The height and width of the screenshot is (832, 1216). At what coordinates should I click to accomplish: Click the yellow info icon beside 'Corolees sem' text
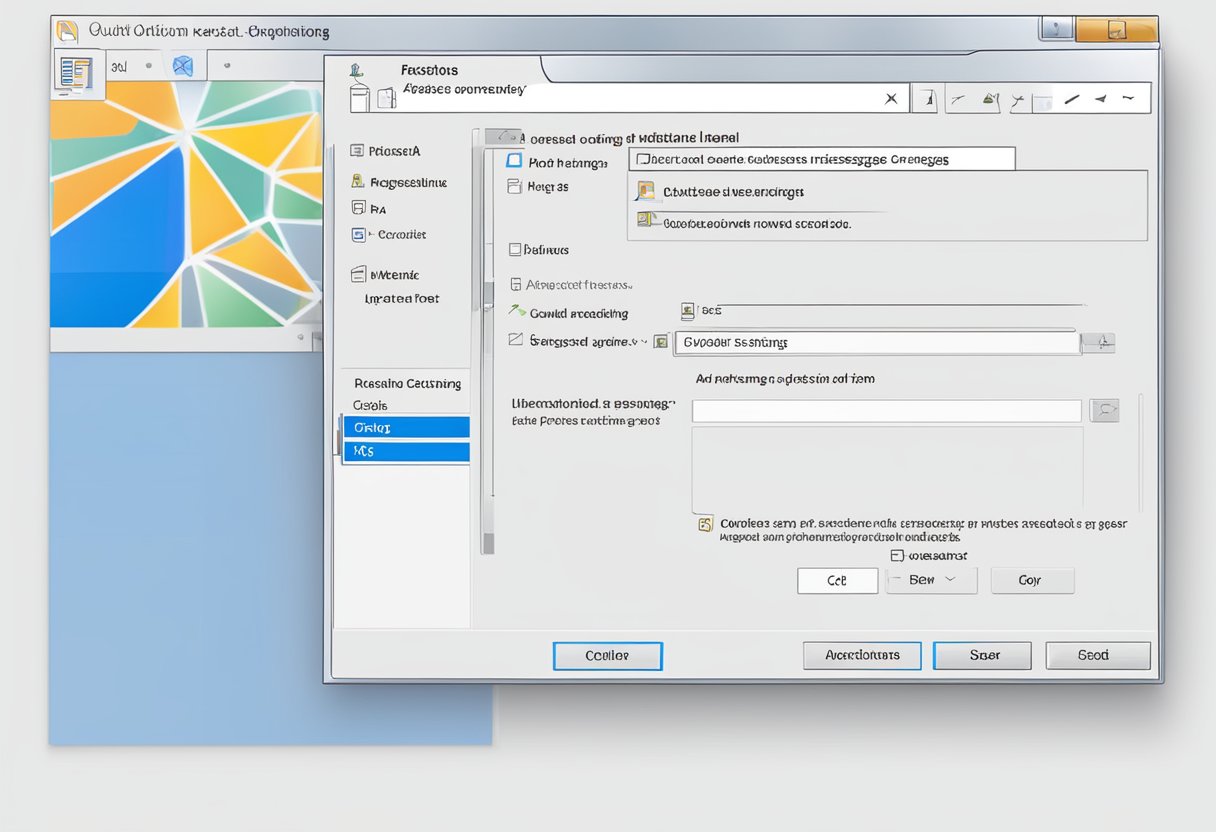coord(705,524)
